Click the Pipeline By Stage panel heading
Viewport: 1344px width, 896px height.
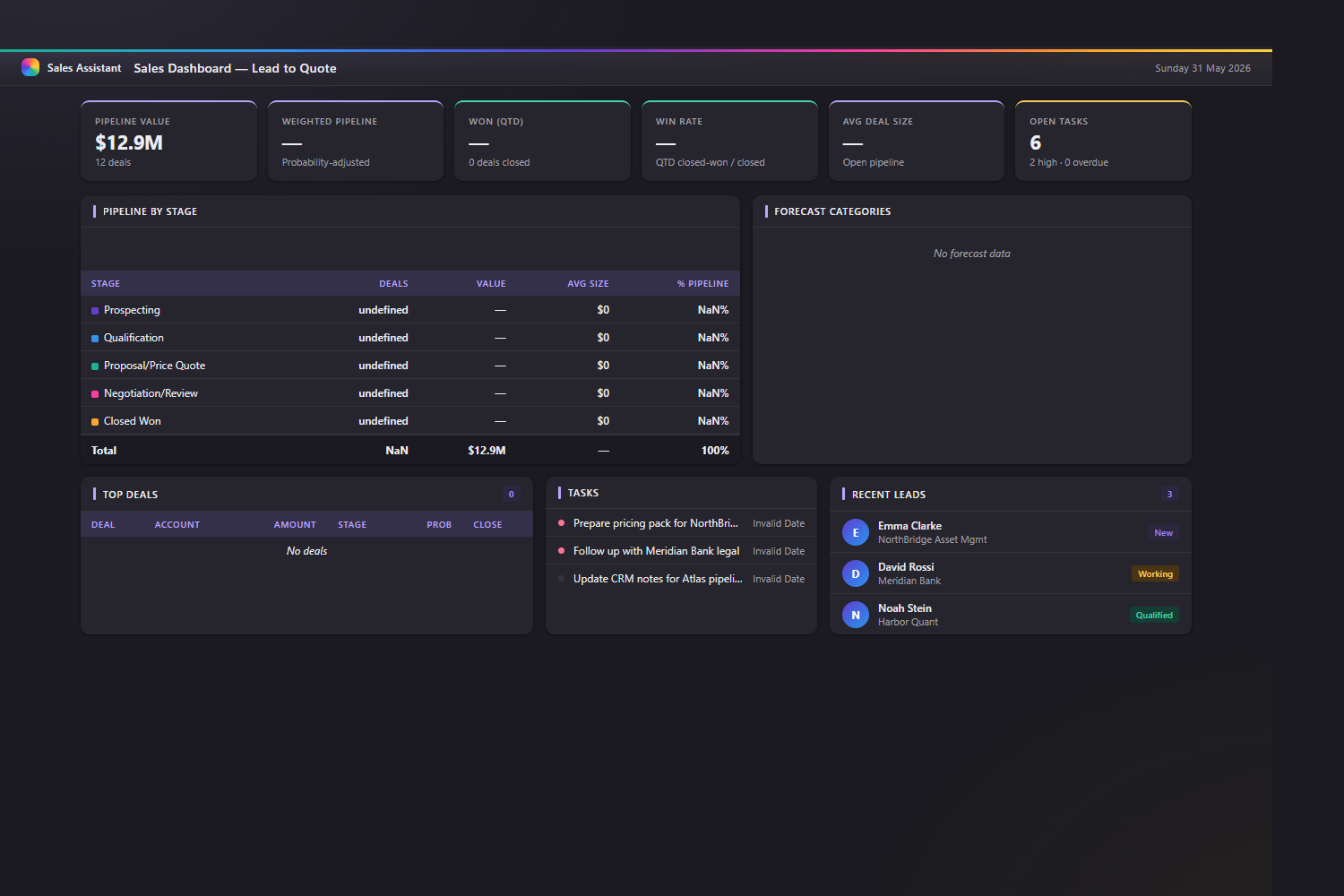[x=150, y=211]
